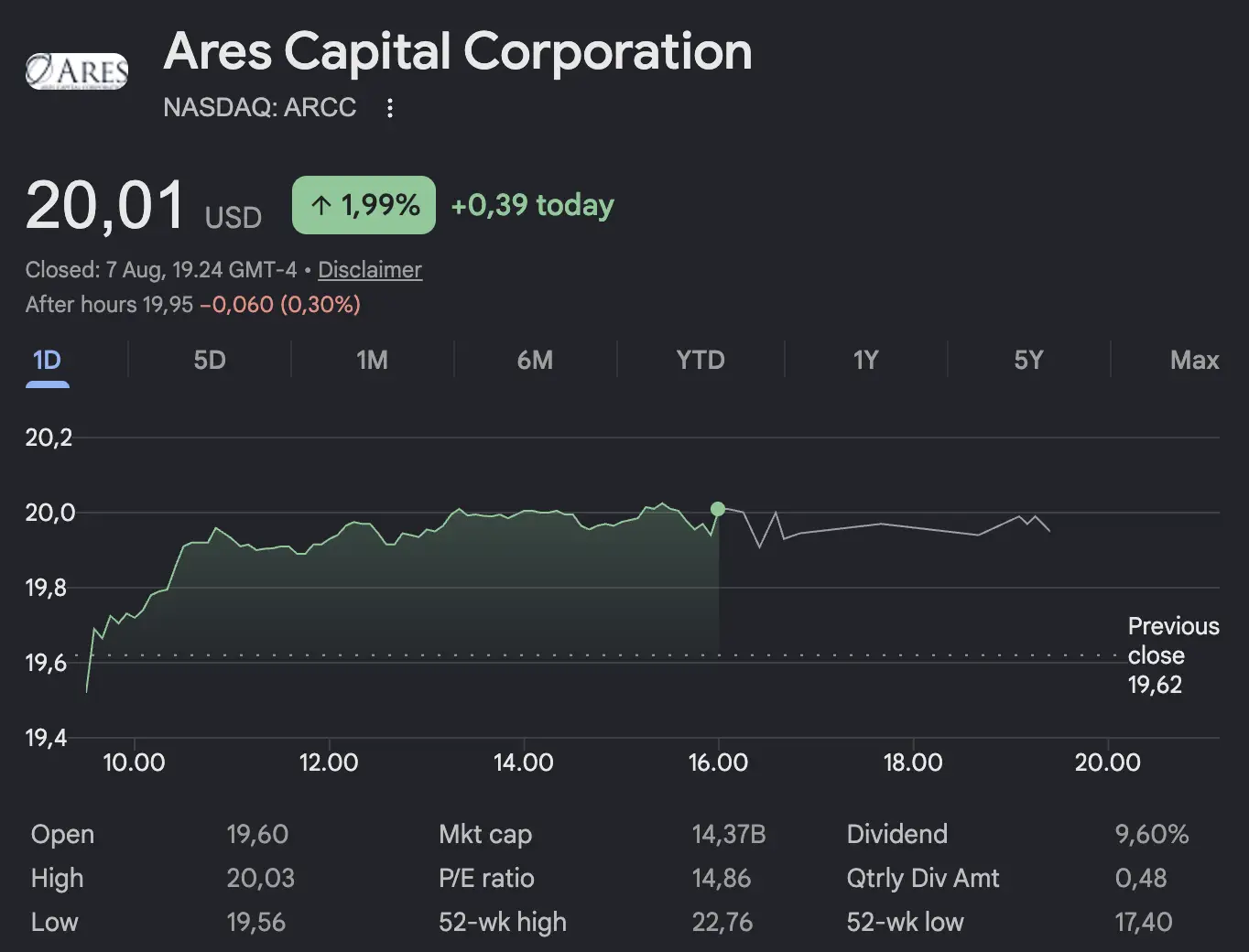
Task: Click the 10.00 time axis label
Action: tap(134, 763)
